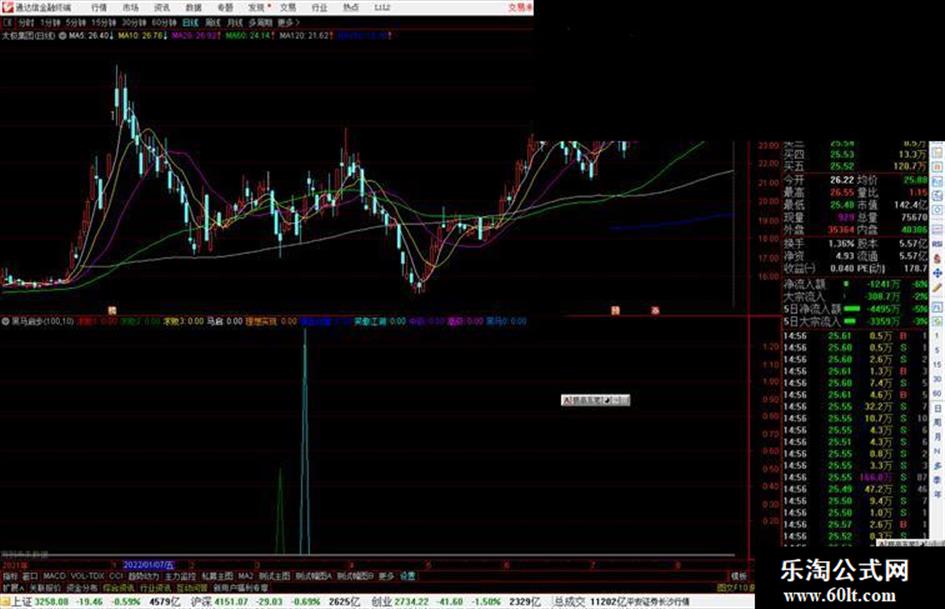Click the MA10 moving average label
This screenshot has height=609, width=945.
coord(143,36)
